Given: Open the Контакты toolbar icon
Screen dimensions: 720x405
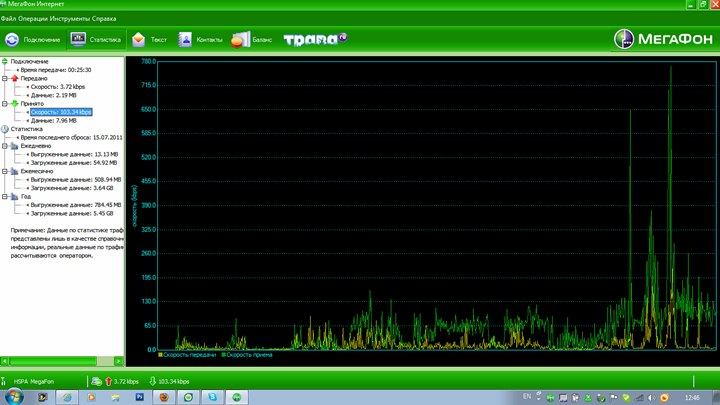Looking at the screenshot, I should point(185,39).
